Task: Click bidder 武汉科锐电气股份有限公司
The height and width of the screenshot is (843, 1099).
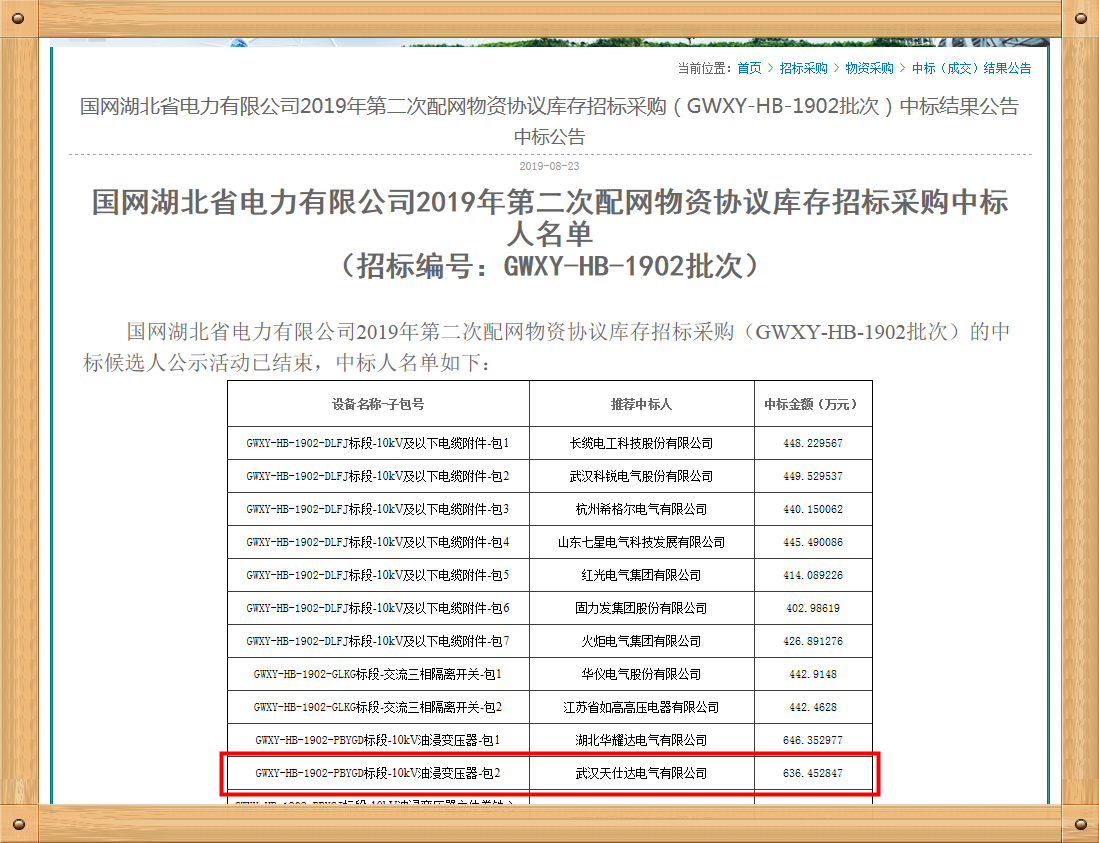Action: 641,477
